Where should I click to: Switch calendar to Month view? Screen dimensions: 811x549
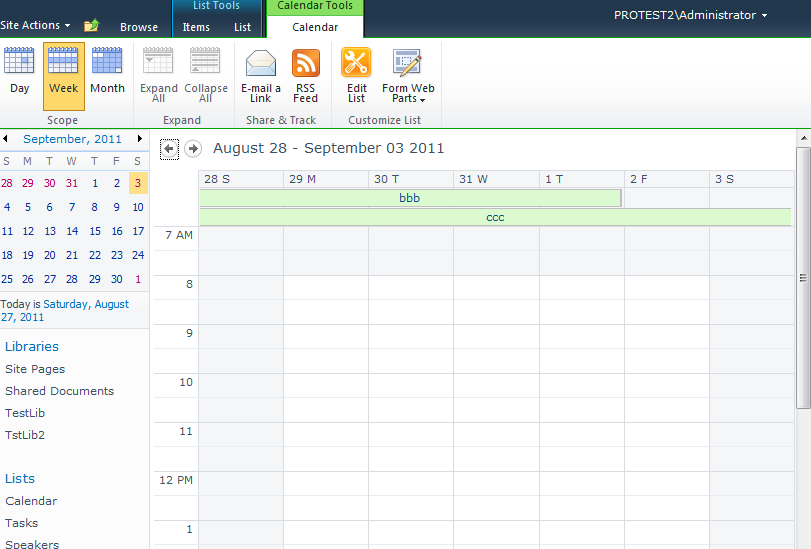[107, 74]
